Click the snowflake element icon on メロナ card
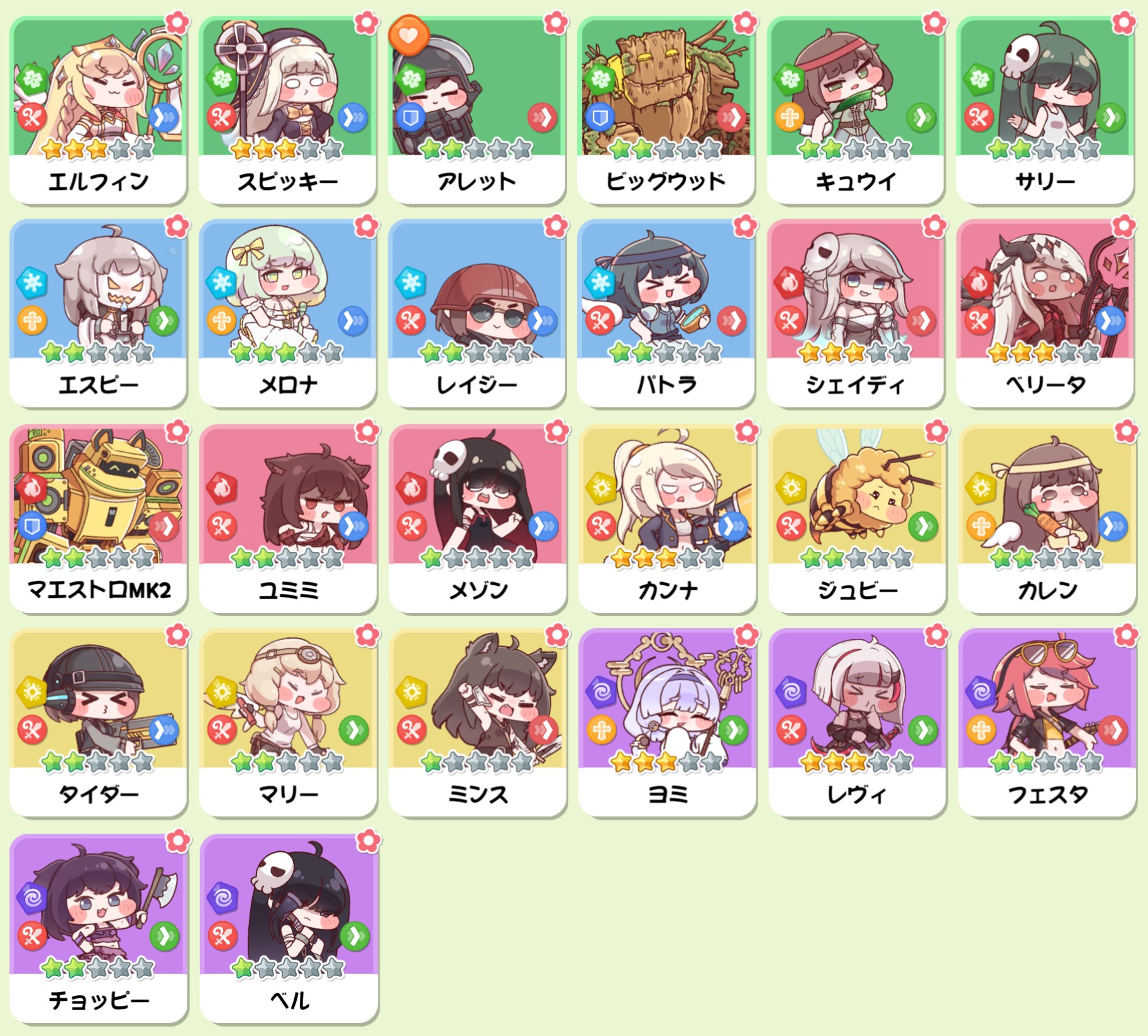Screen dimensions: 1148x1036 pyautogui.click(x=221, y=282)
